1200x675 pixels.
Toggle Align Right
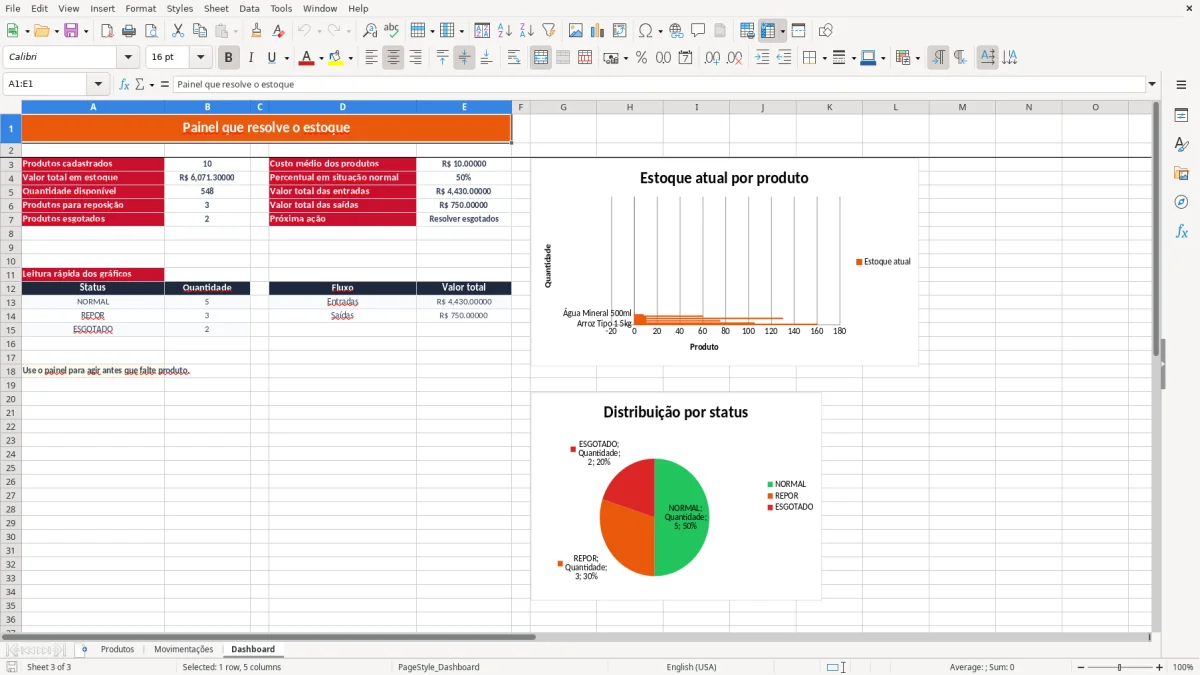tap(415, 58)
